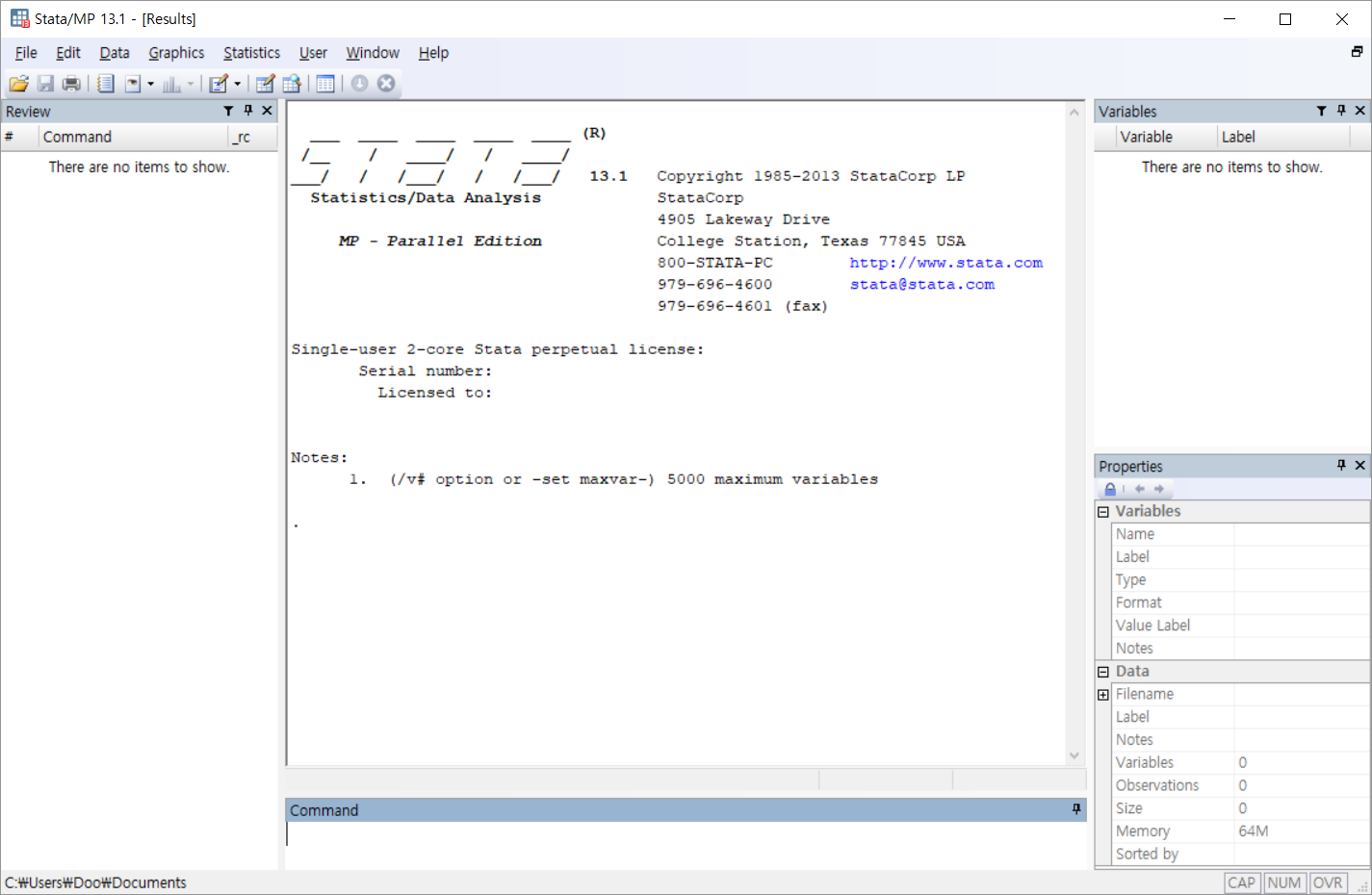1372x895 pixels.
Task: Click the filter funnel in Review panel
Action: click(x=228, y=112)
